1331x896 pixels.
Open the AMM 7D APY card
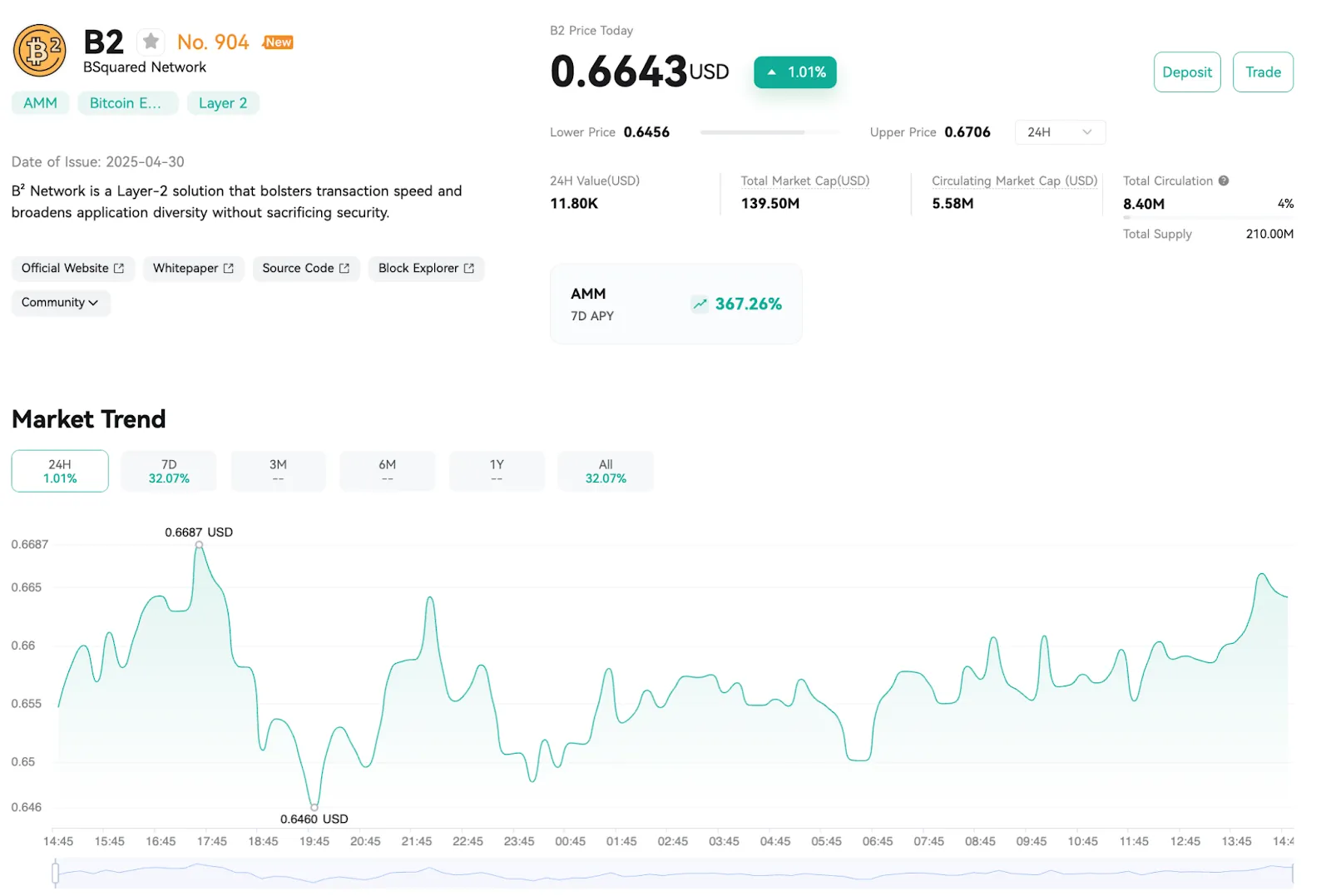[x=676, y=304]
